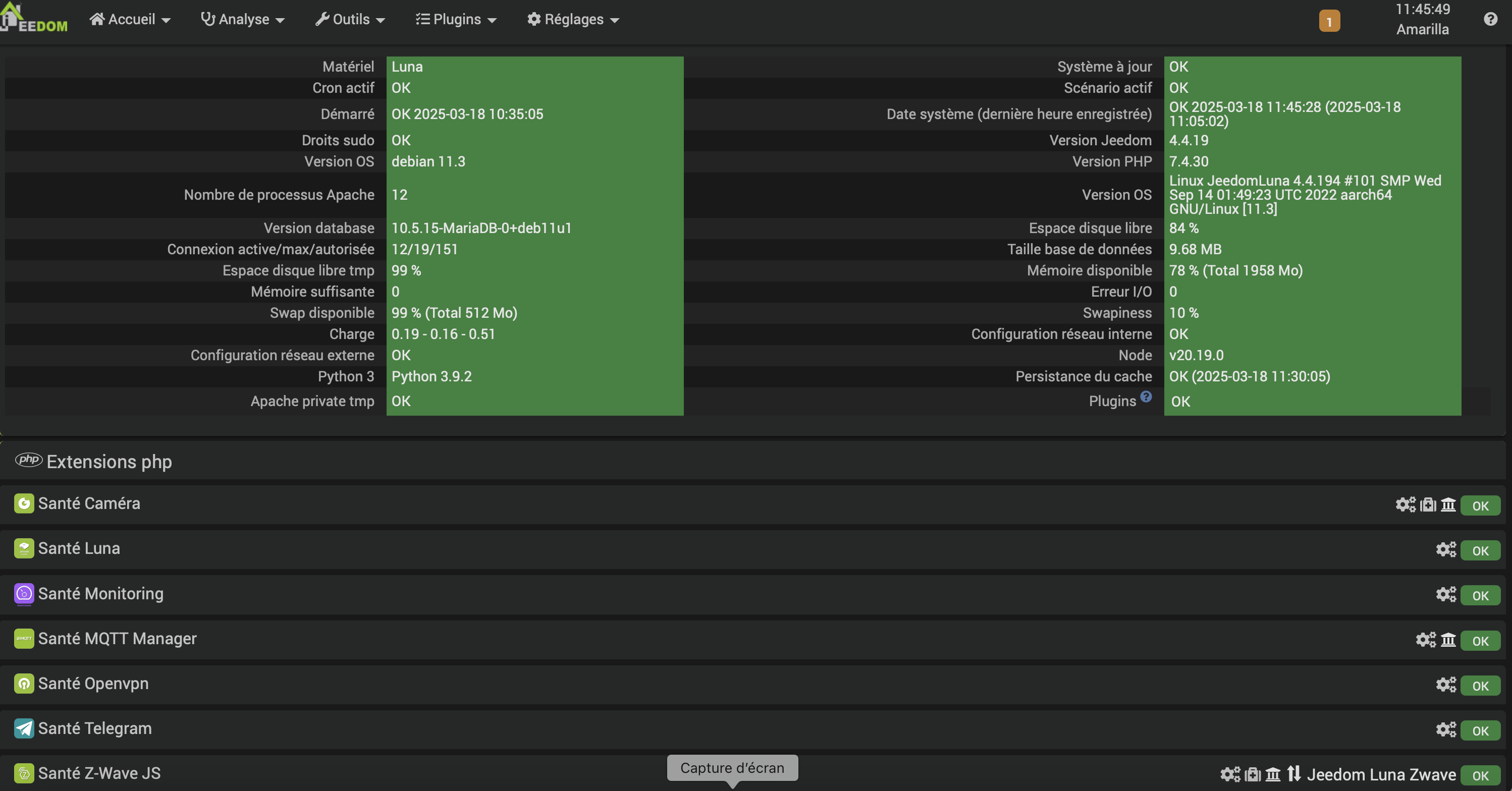Expand the Réglages dropdown menu

tap(573, 19)
